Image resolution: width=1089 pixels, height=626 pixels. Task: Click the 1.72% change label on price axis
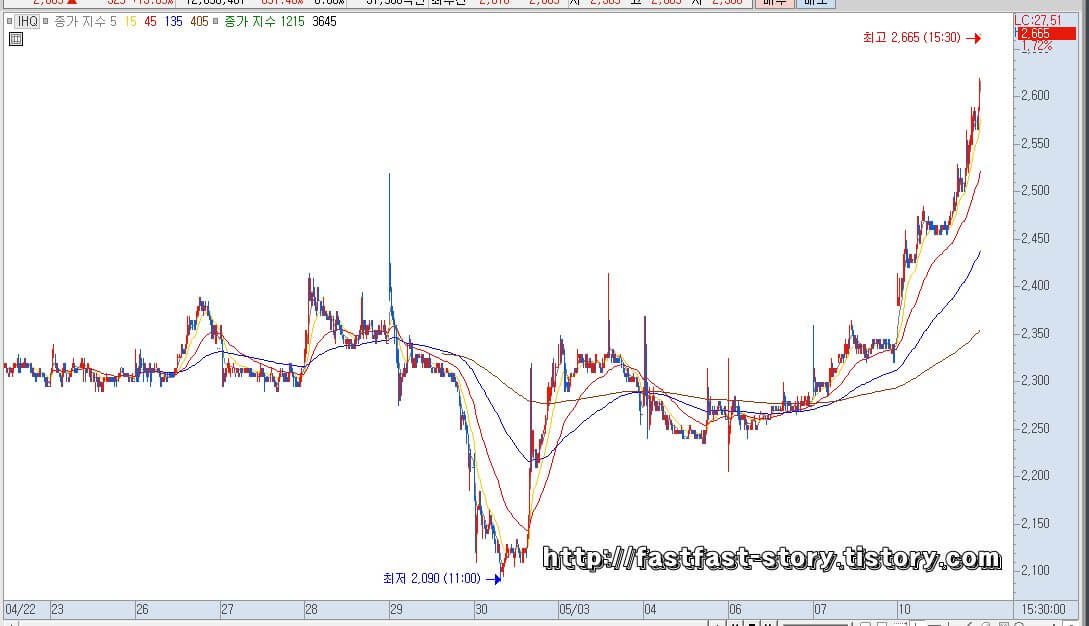[1037, 47]
